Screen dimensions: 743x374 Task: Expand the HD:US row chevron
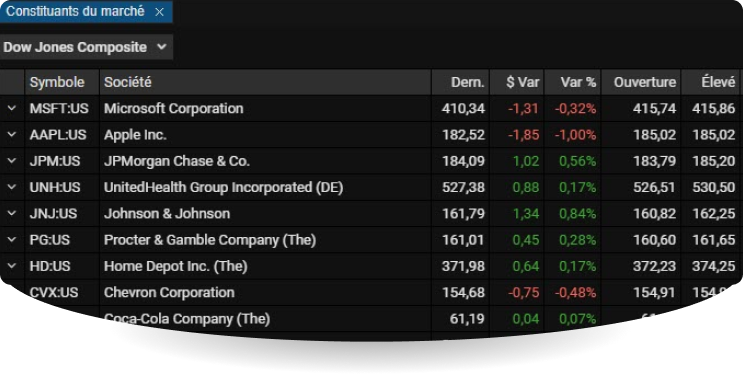click(x=12, y=266)
